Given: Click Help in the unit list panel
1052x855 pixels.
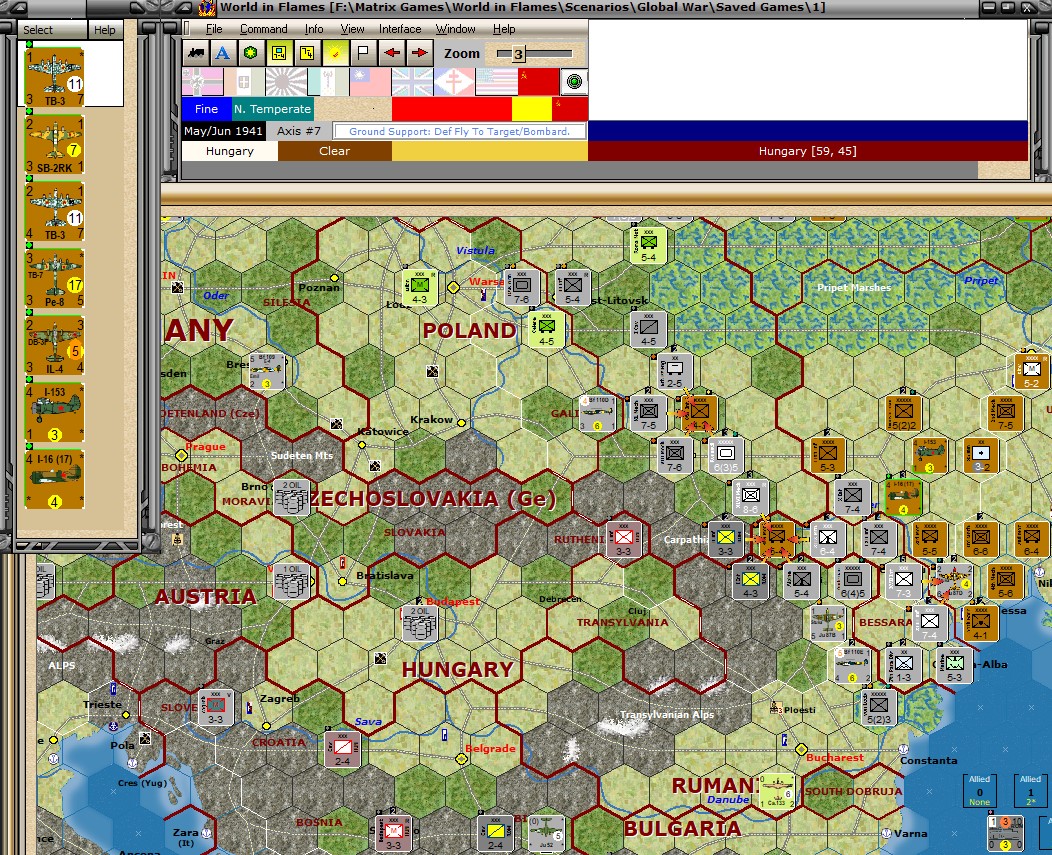Looking at the screenshot, I should [x=105, y=30].
